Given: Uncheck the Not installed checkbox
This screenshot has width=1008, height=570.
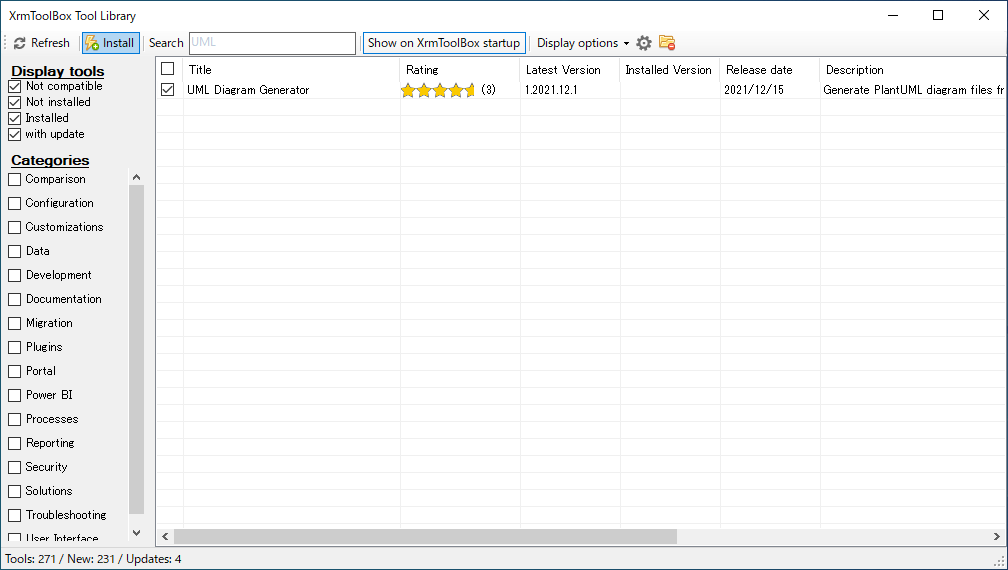Looking at the screenshot, I should [15, 102].
